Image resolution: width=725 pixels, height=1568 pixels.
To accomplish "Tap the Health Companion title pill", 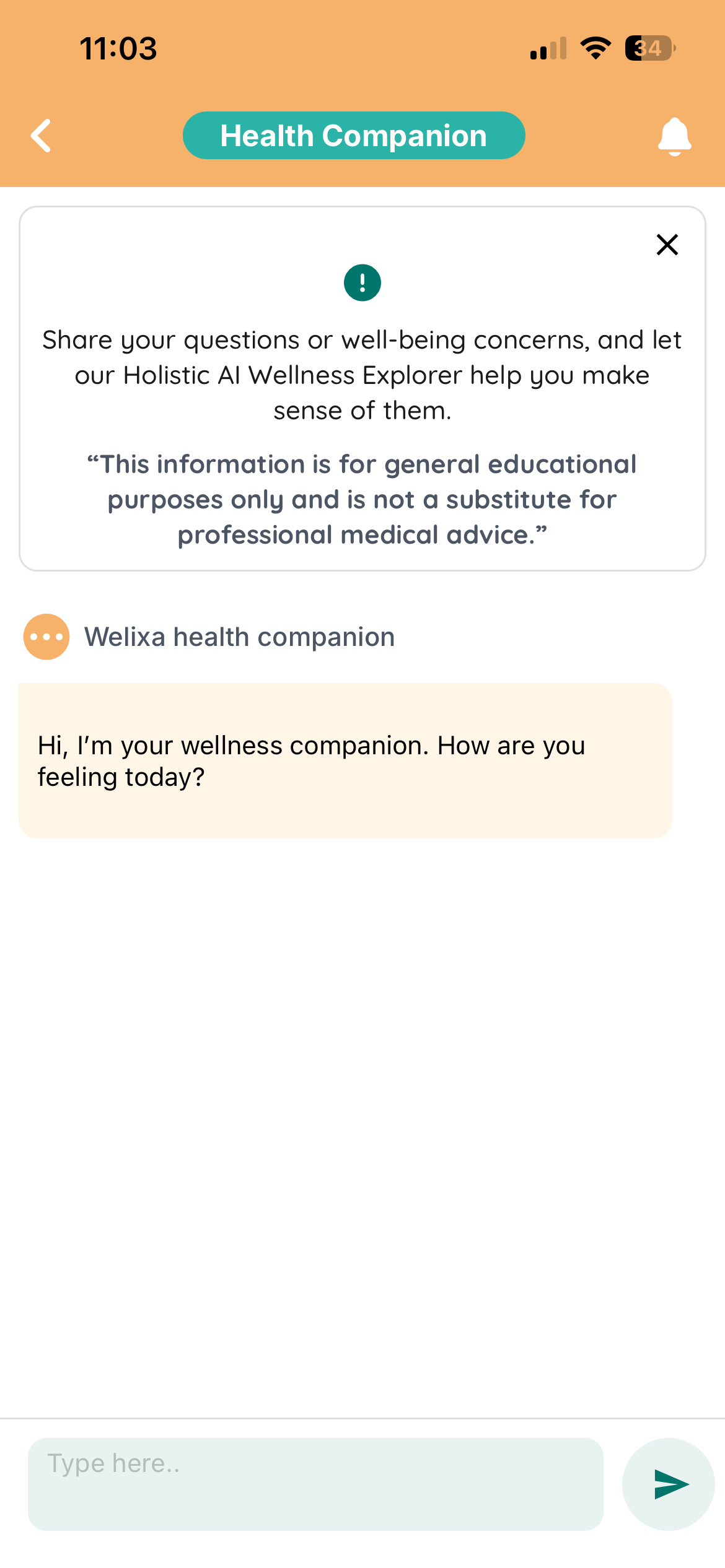I will [x=354, y=136].
